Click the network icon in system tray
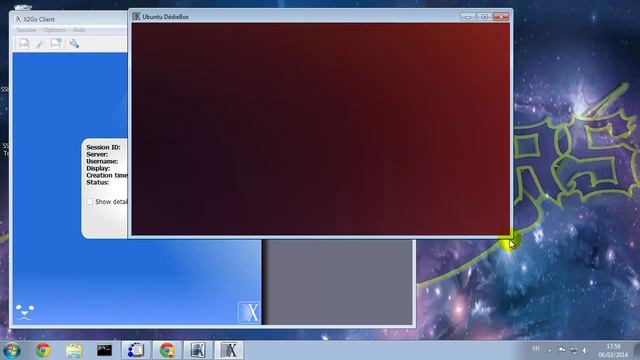 pos(574,350)
